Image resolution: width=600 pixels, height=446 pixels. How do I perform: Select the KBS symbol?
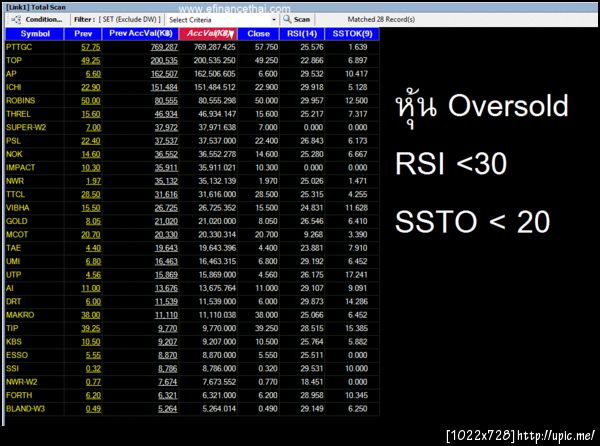14,342
